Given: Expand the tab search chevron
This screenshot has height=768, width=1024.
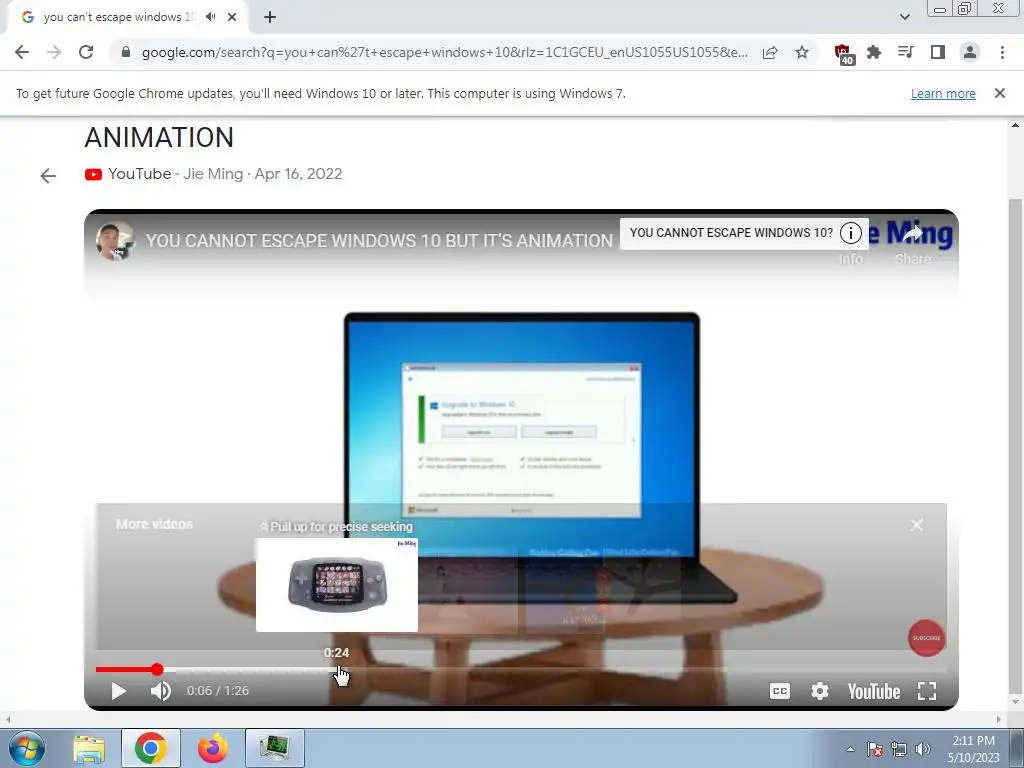Looking at the screenshot, I should pyautogui.click(x=904, y=17).
